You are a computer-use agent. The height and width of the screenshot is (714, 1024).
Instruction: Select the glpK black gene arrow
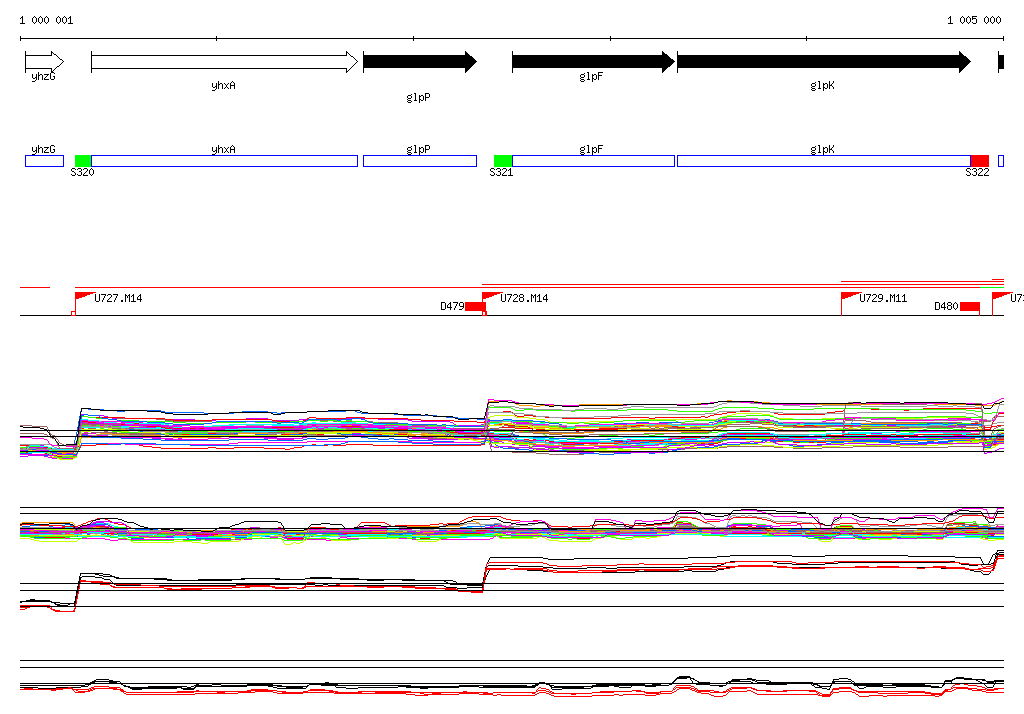[x=824, y=62]
